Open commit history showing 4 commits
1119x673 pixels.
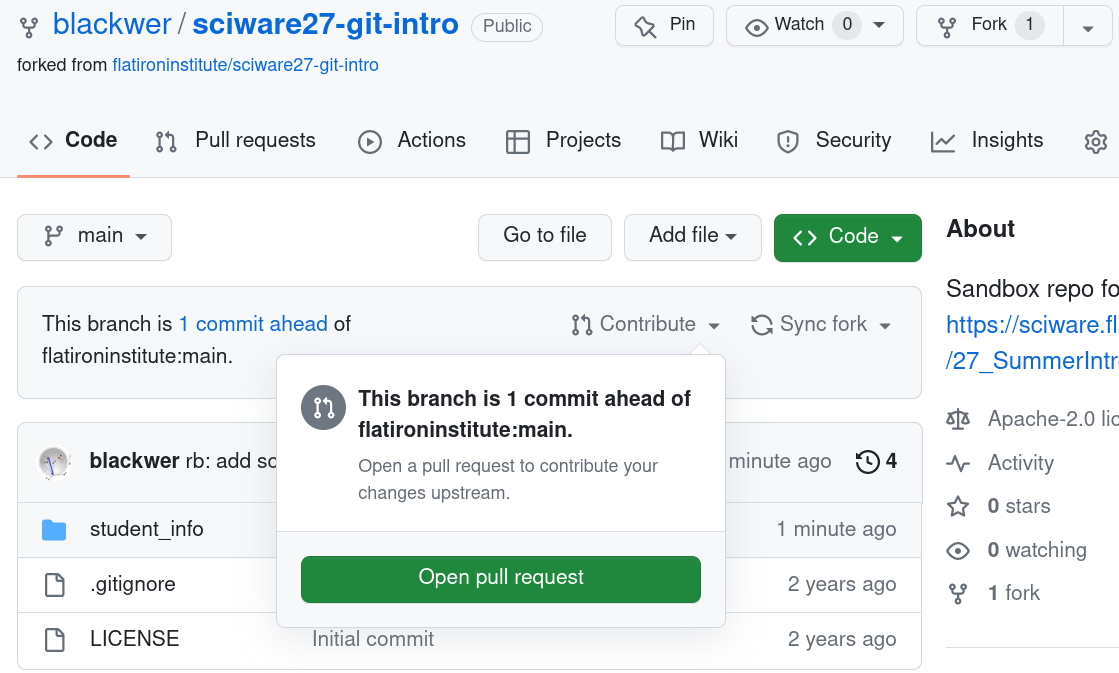coord(876,462)
